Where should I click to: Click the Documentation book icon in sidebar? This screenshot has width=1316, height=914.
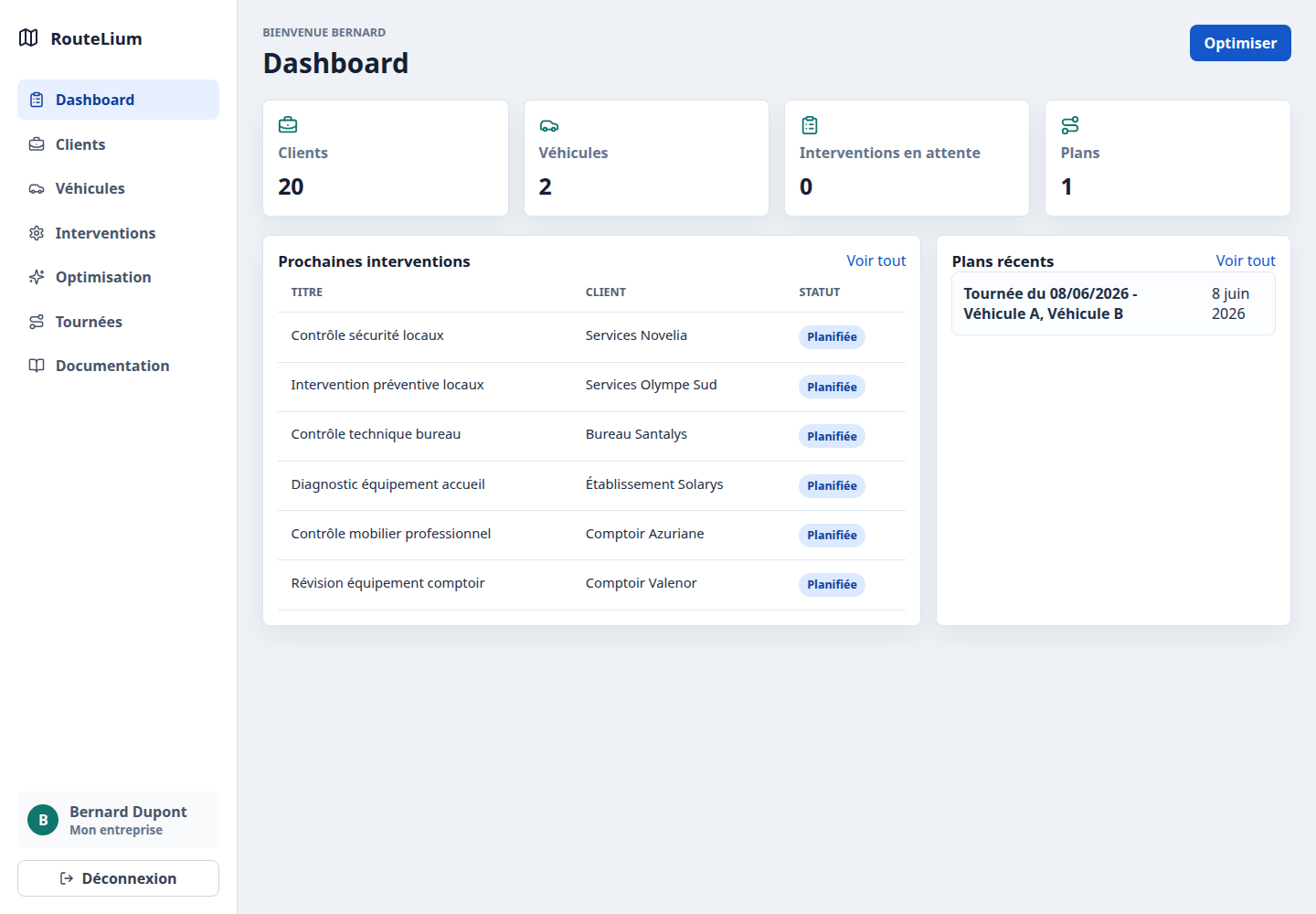point(37,366)
